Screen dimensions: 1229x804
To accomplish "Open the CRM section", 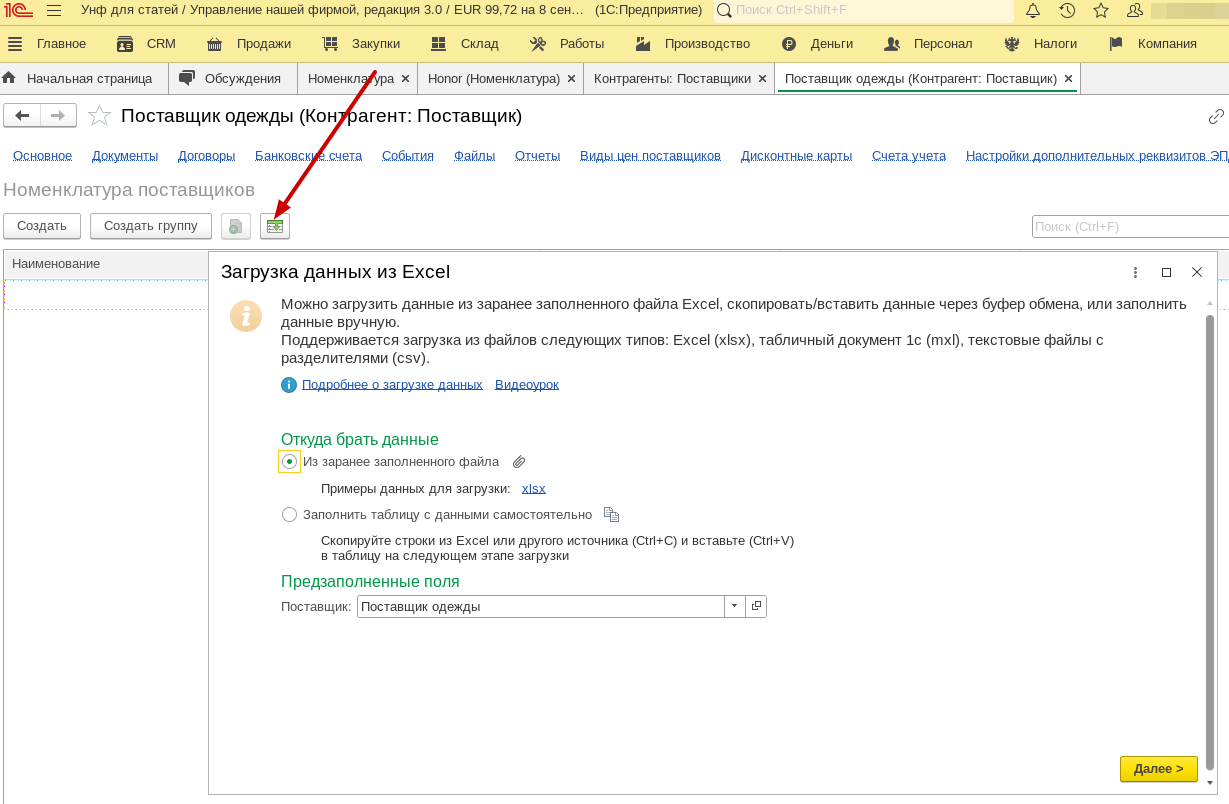I will click(146, 44).
